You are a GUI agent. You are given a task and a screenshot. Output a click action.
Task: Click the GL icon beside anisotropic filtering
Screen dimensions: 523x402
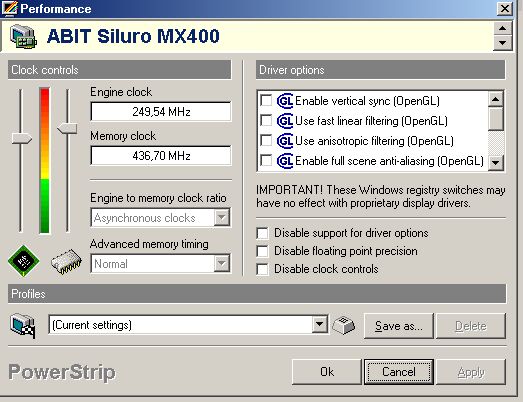pyautogui.click(x=285, y=141)
